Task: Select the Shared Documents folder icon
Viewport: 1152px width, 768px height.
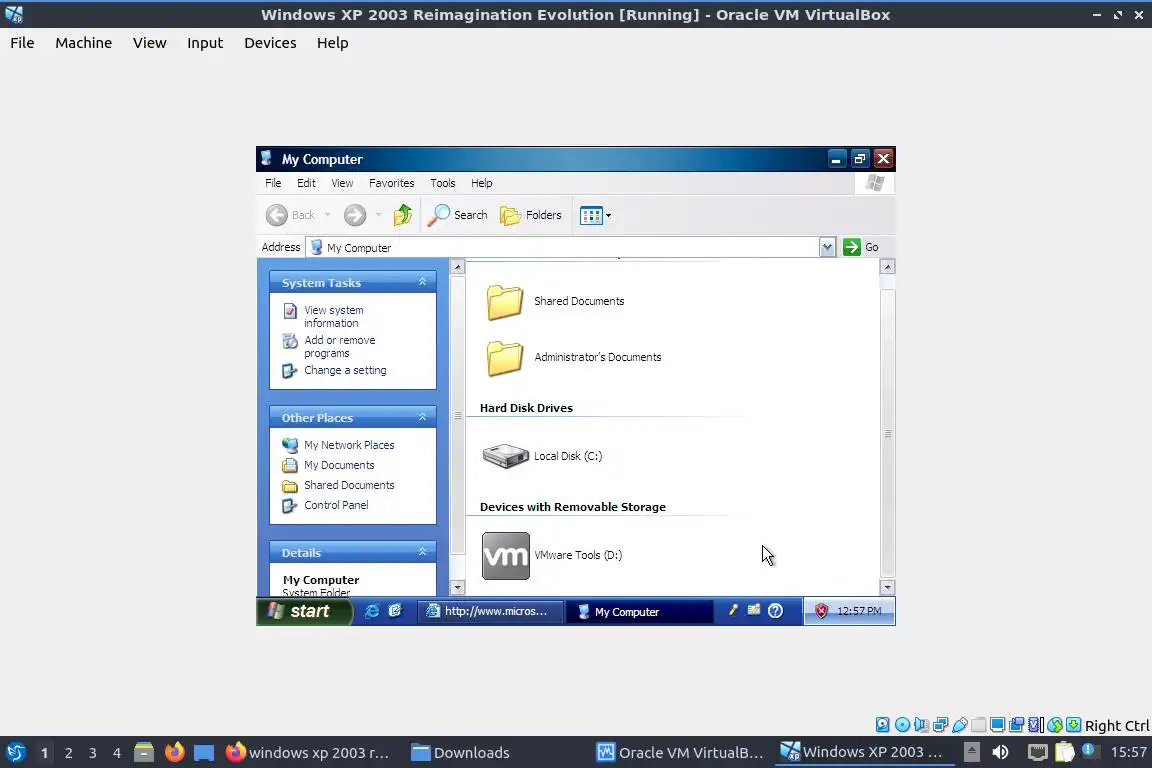Action: [x=505, y=301]
